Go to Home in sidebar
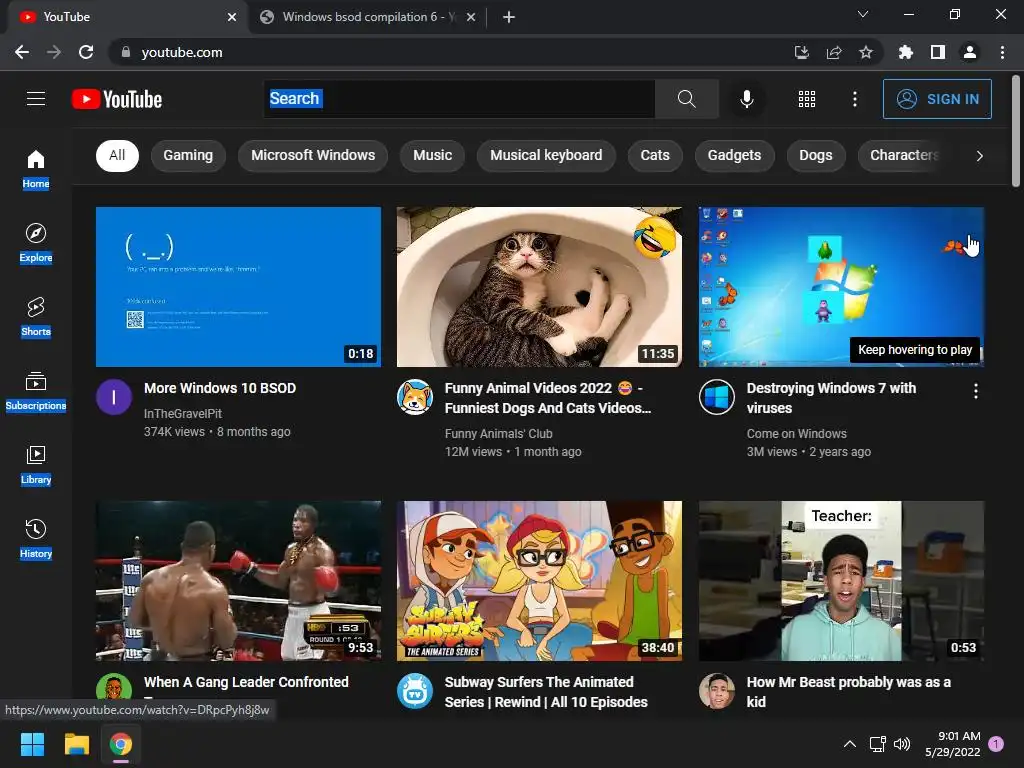The image size is (1024, 768). pos(36,169)
